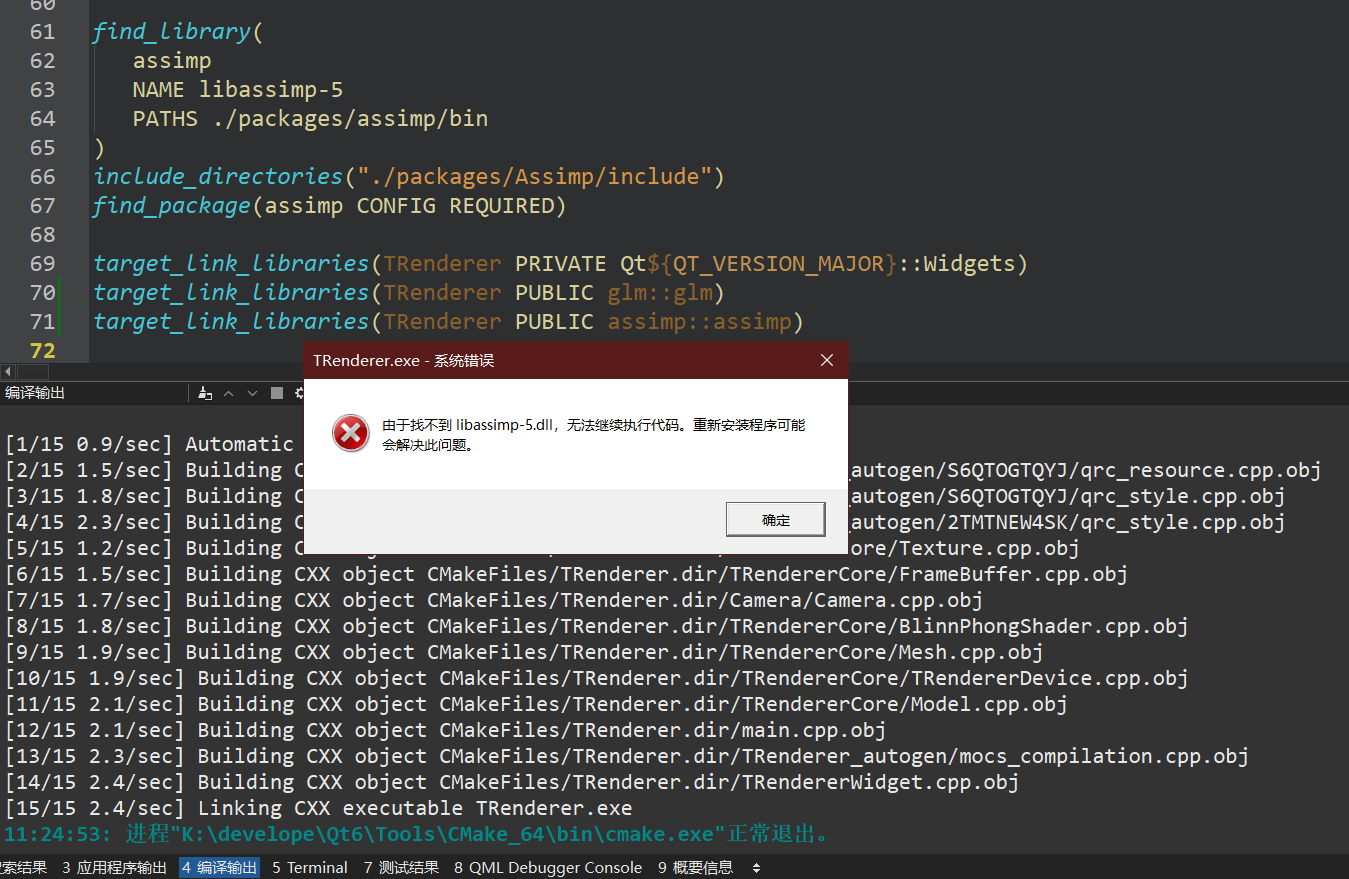This screenshot has width=1349, height=879.
Task: Open compile output settings gear
Action: [x=298, y=393]
